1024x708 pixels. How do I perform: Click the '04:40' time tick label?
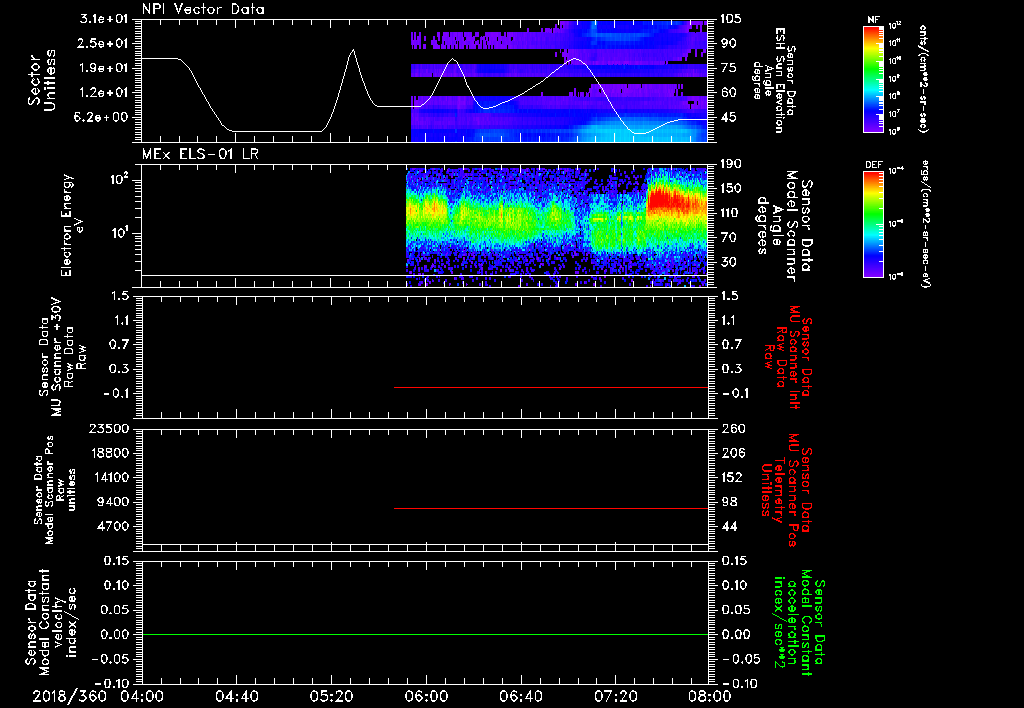pos(236,696)
